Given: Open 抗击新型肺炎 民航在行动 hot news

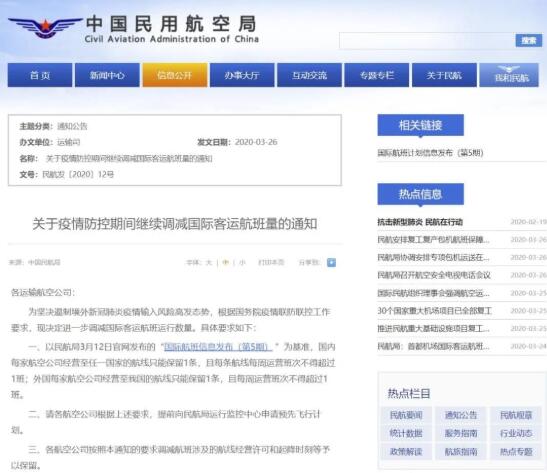Looking at the screenshot, I should coord(420,222).
